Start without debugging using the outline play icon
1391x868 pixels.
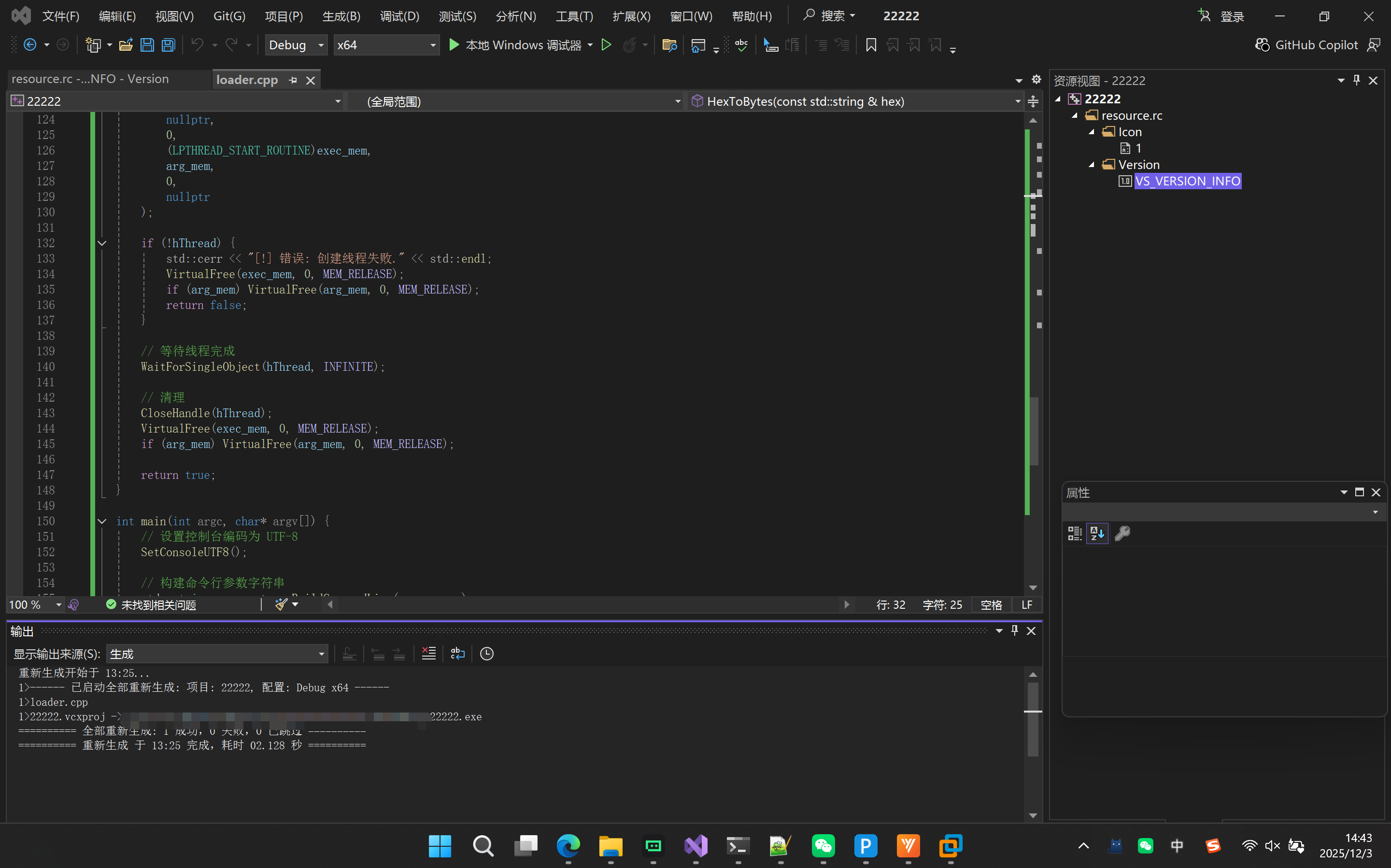606,45
